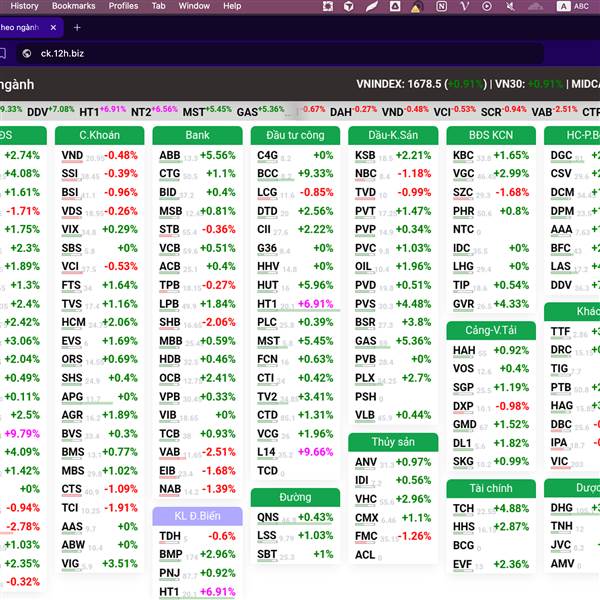Select the PLX +2.7% row
Screen dimensions: 600x600
tap(393, 378)
